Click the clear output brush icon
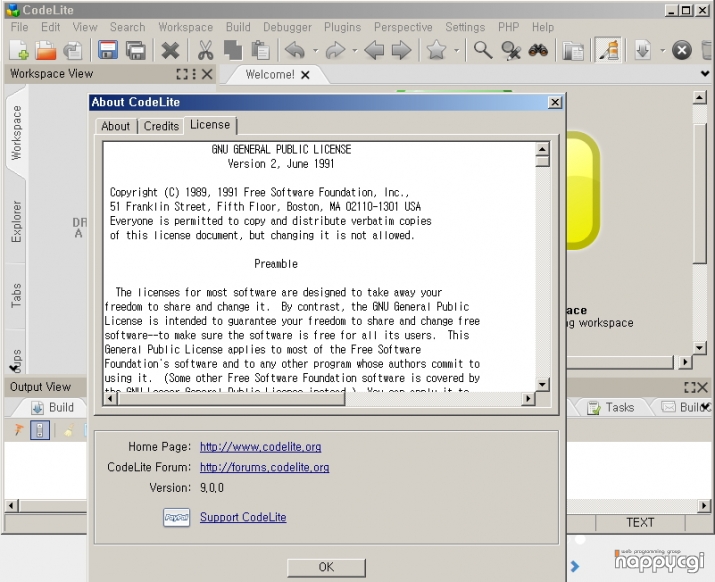This screenshot has height=582, width=715. [68, 430]
